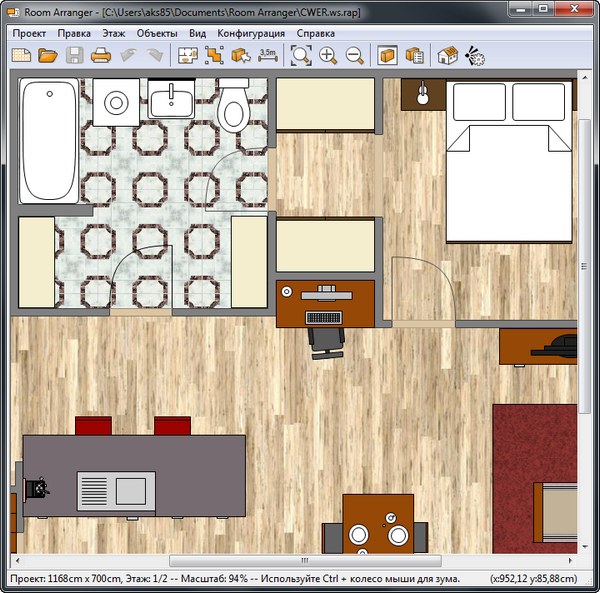
Task: Click the zoom-to-fit magnifier icon
Action: click(x=300, y=56)
